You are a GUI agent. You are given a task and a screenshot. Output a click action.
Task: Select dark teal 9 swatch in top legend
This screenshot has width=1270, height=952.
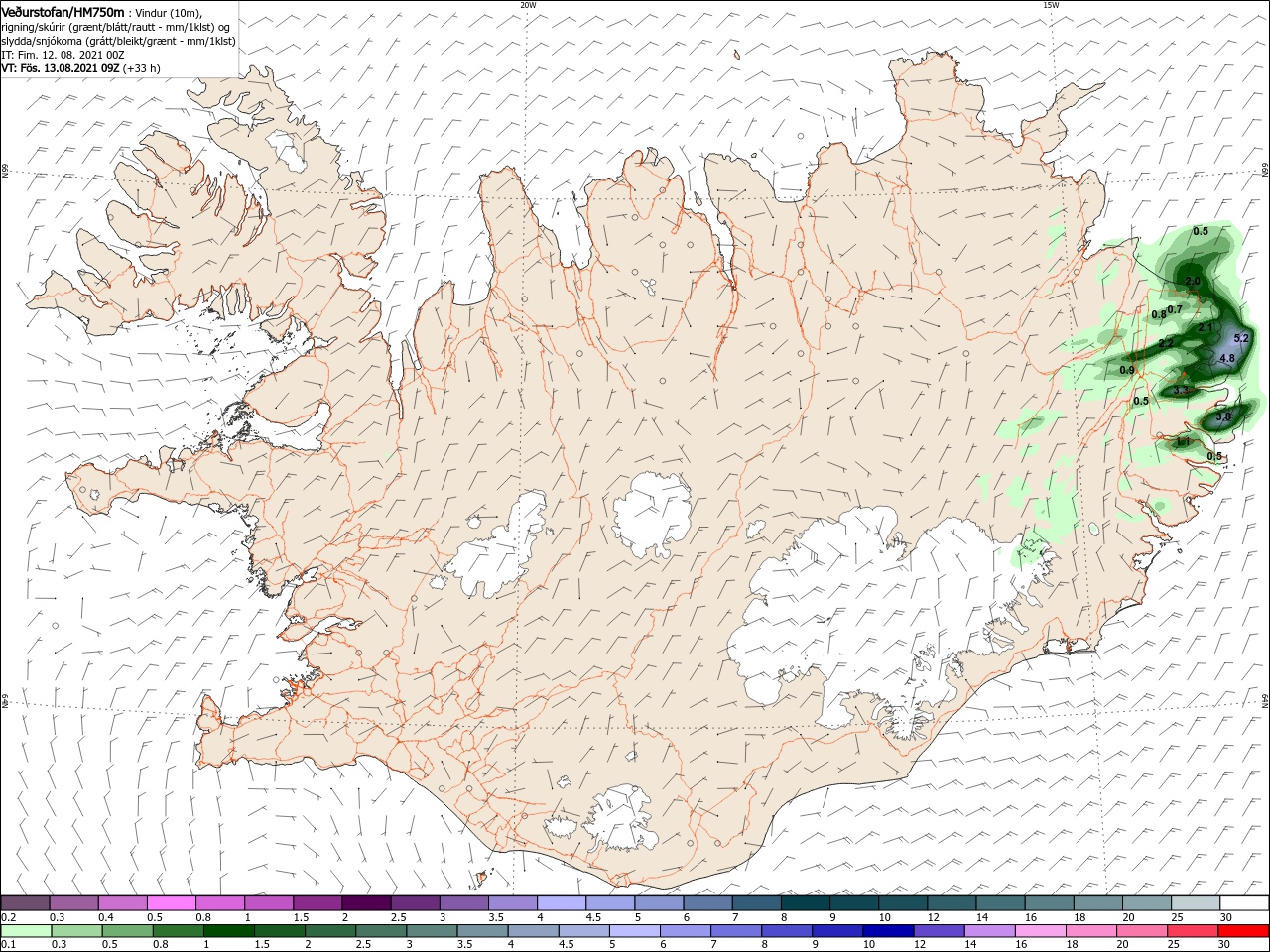point(853,902)
